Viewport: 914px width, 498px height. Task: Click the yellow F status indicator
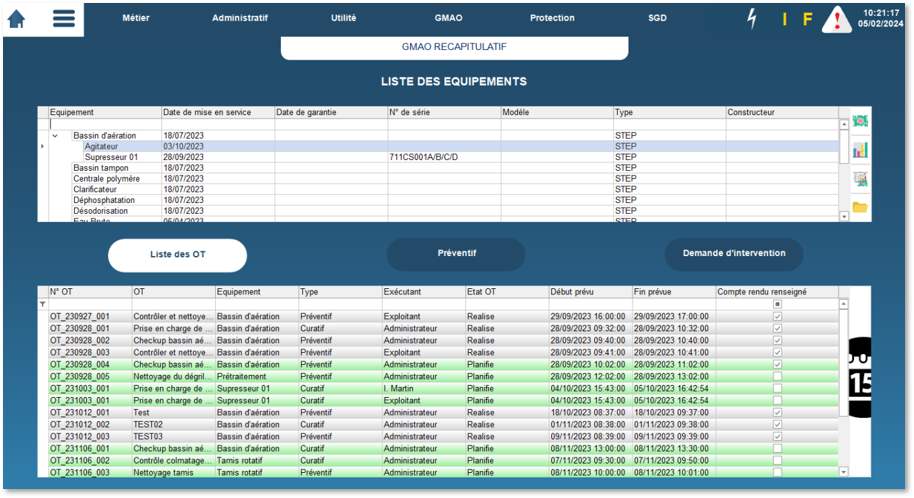pos(807,19)
